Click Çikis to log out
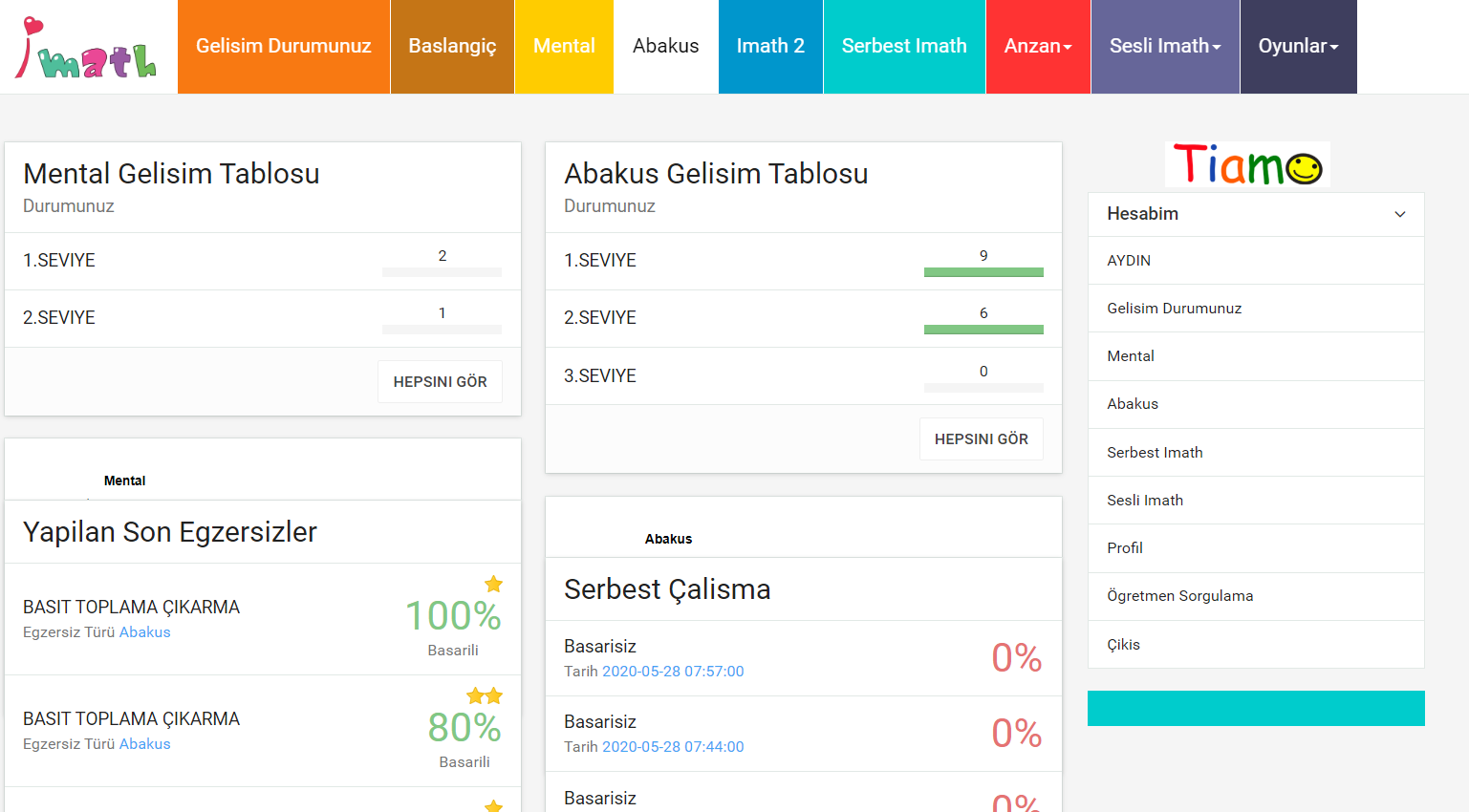The width and height of the screenshot is (1469, 812). (1256, 645)
